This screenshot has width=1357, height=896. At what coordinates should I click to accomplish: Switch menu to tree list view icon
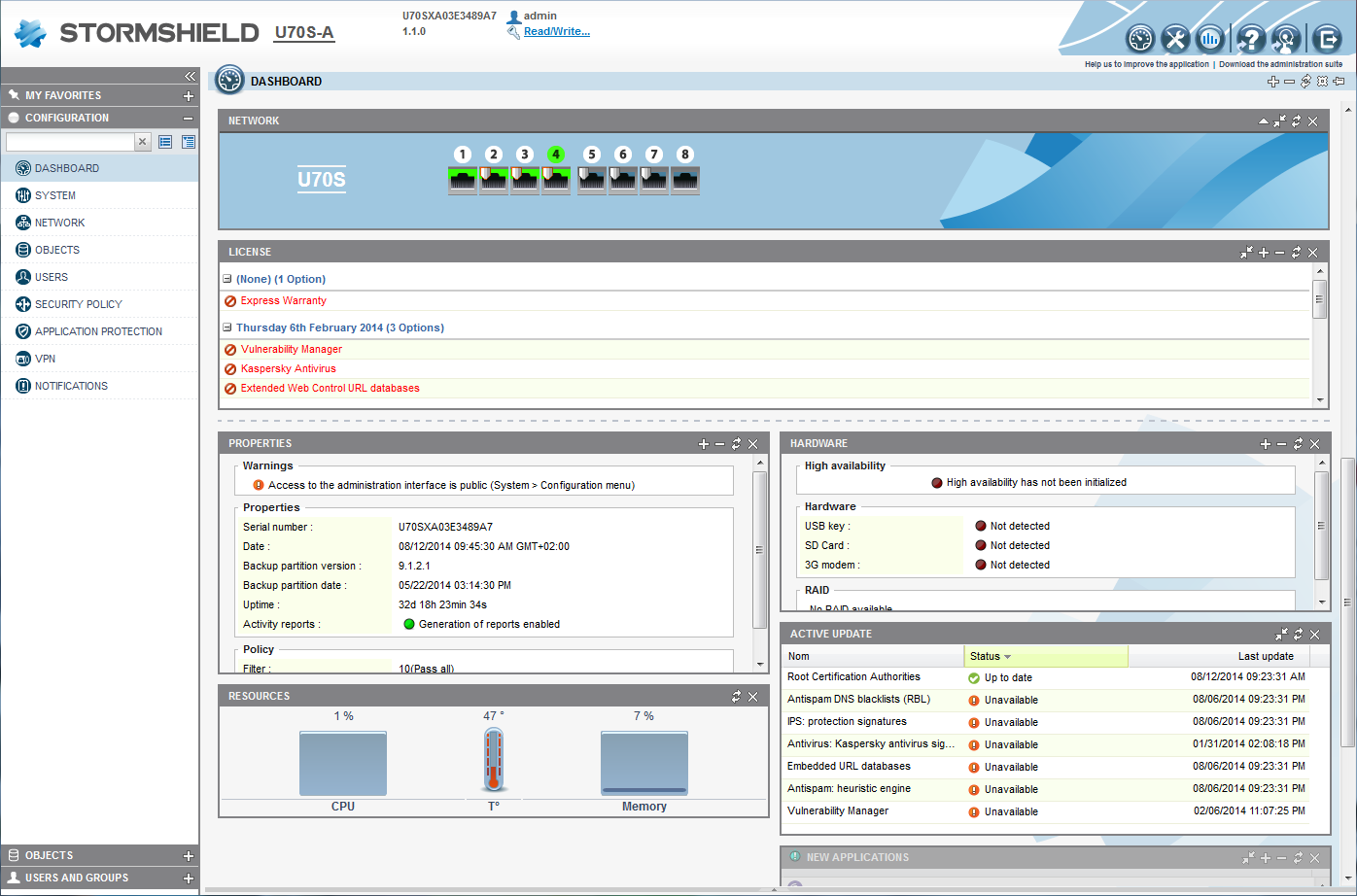click(x=189, y=142)
